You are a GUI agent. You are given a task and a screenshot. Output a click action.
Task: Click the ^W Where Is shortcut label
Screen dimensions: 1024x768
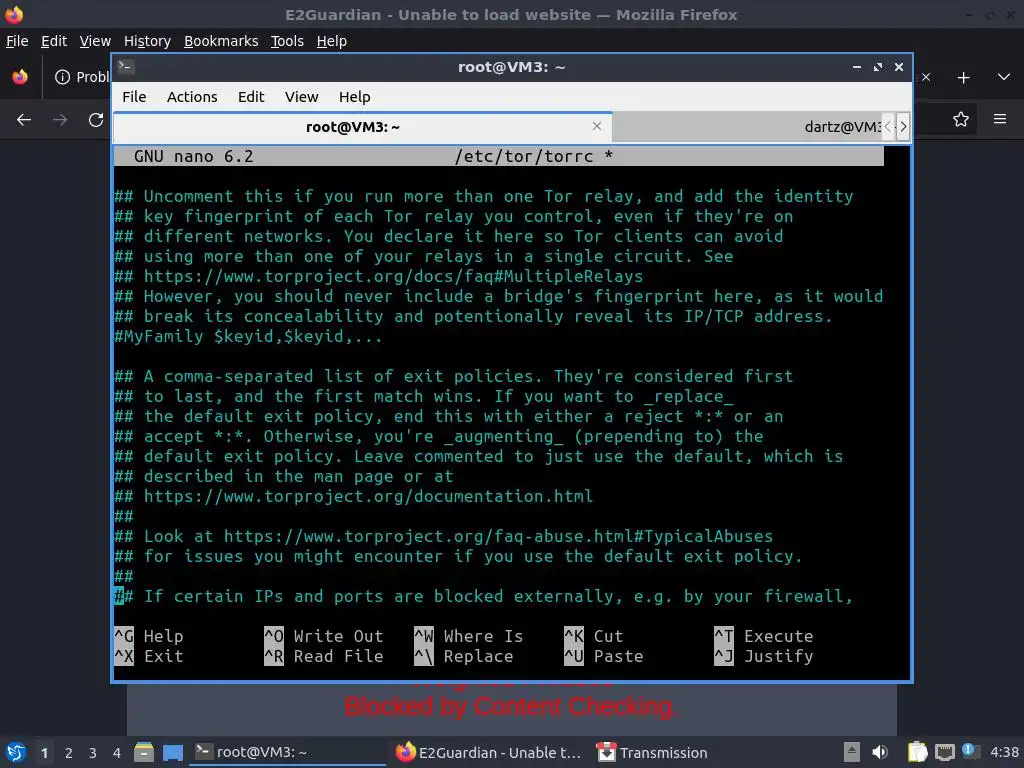click(x=469, y=636)
